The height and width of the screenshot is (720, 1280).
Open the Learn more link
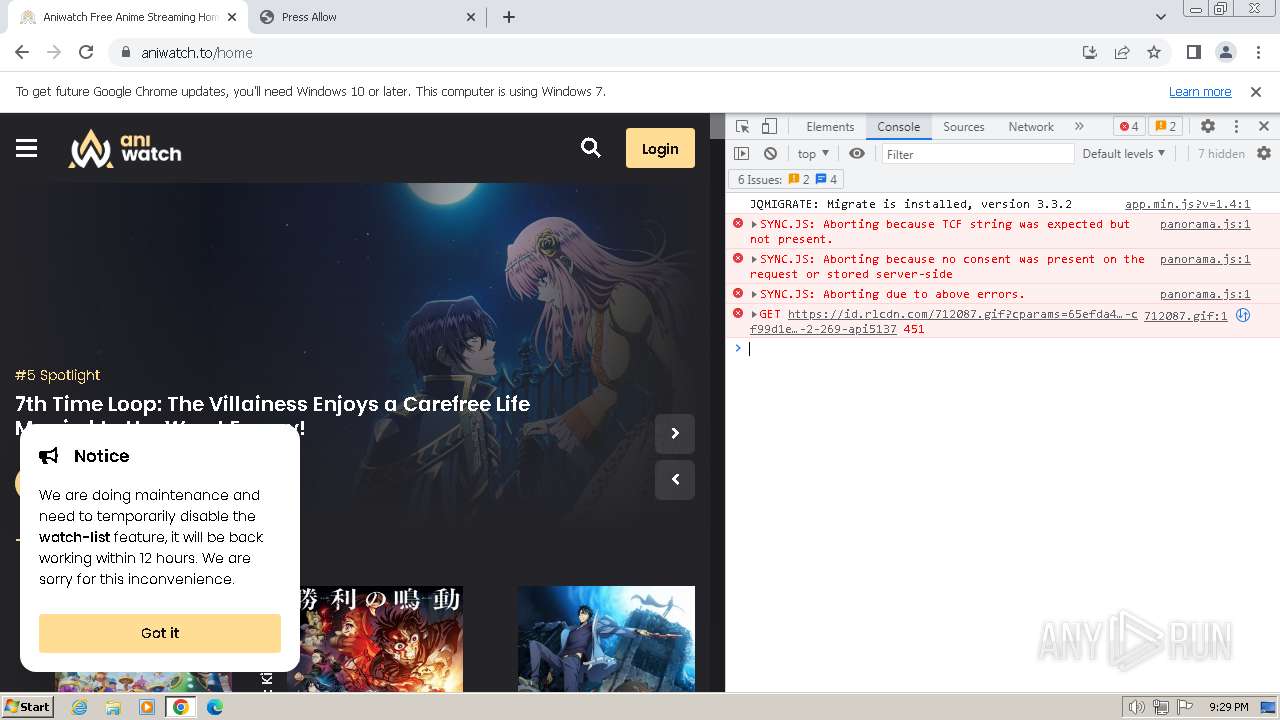point(1200,91)
